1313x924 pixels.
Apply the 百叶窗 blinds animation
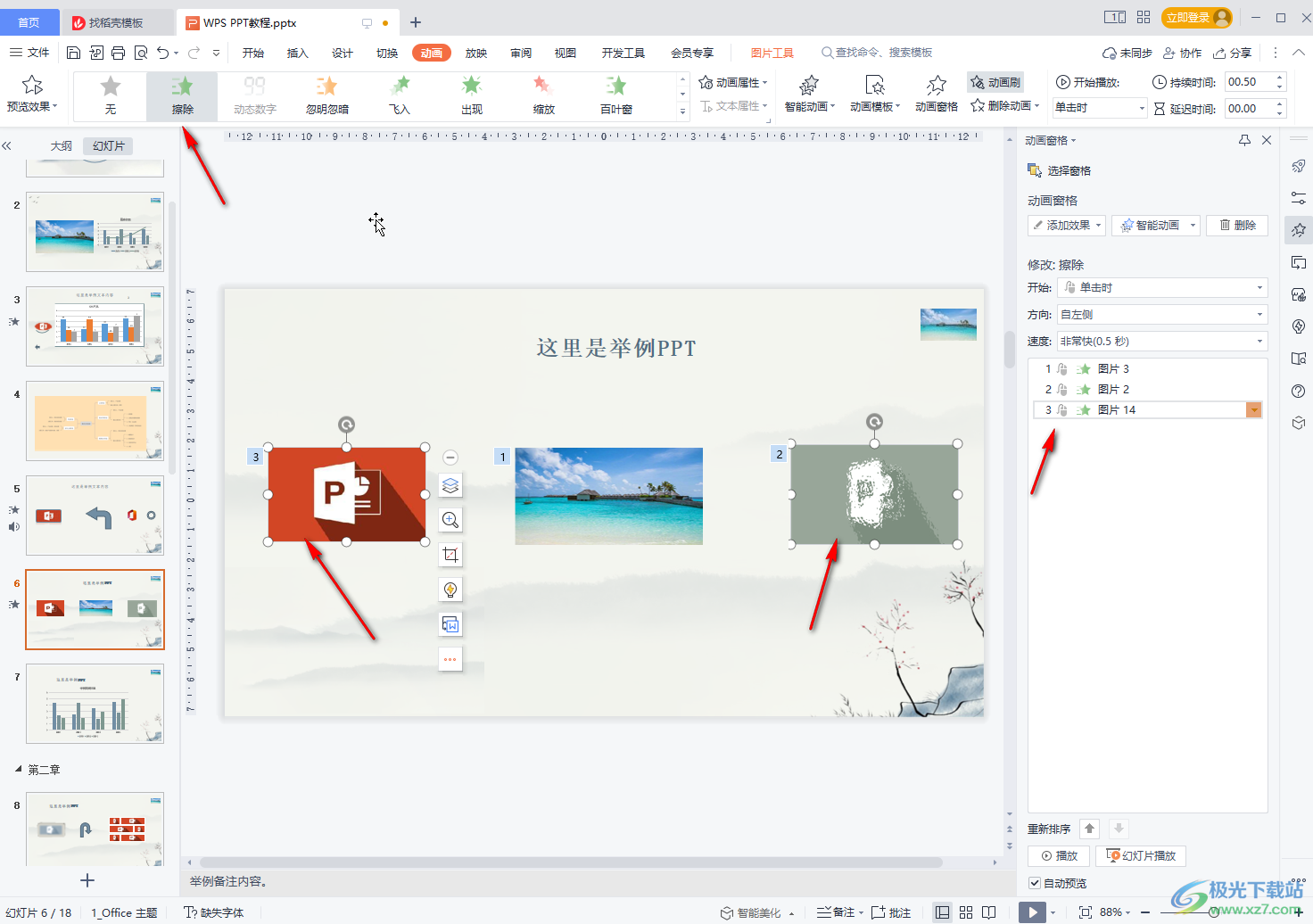click(616, 96)
